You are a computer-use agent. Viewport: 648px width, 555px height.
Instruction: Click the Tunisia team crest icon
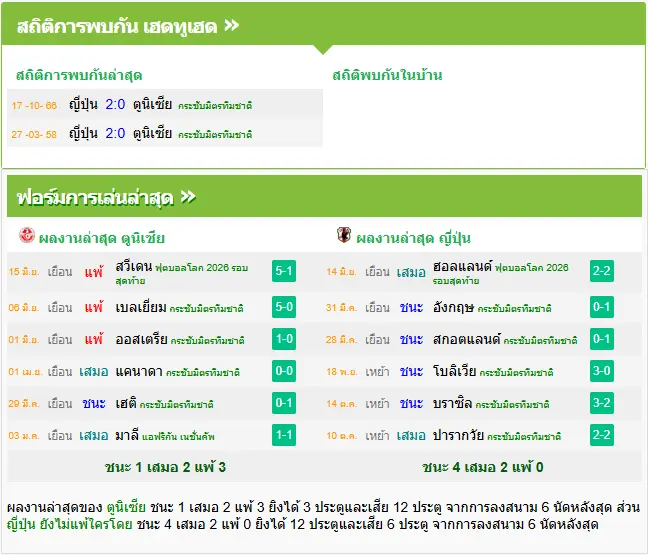coord(27,235)
